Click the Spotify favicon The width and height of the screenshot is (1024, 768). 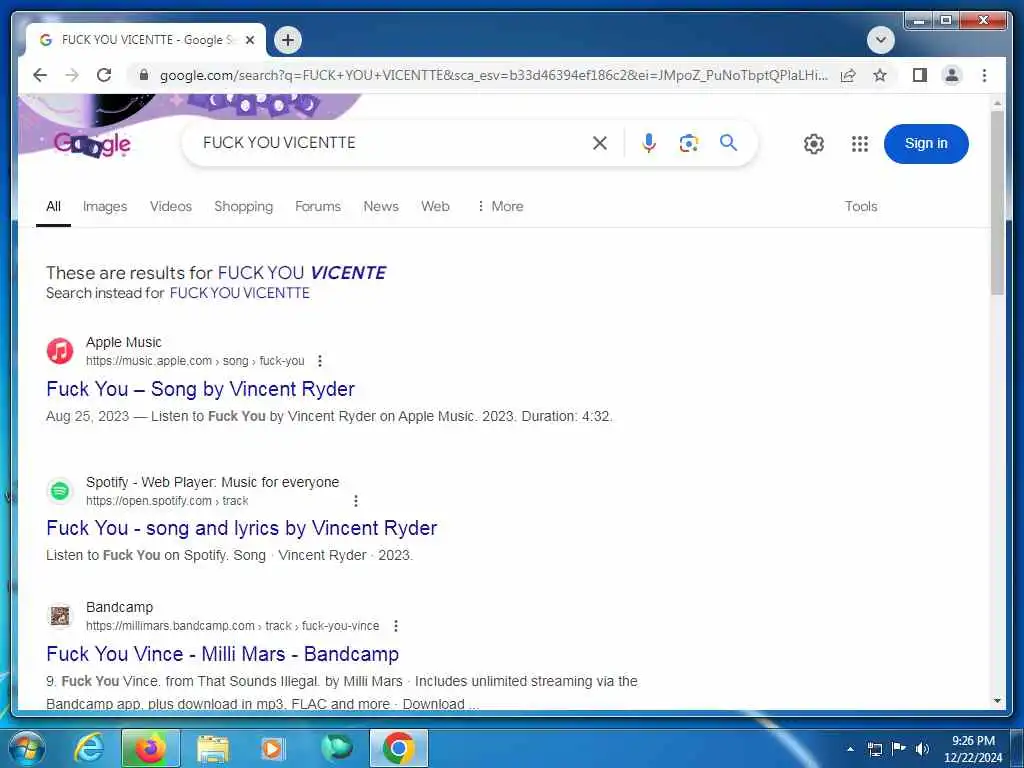[60, 490]
